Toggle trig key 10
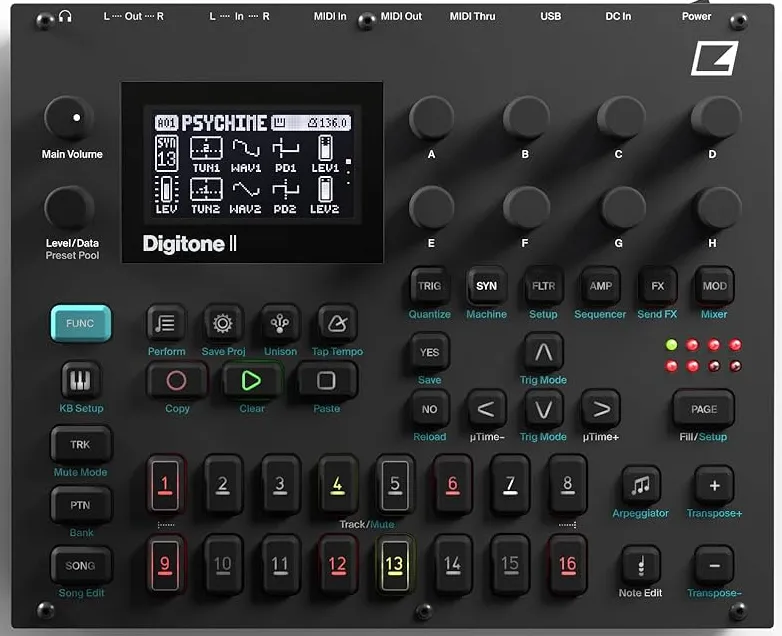This screenshot has height=636, width=782. (222, 565)
